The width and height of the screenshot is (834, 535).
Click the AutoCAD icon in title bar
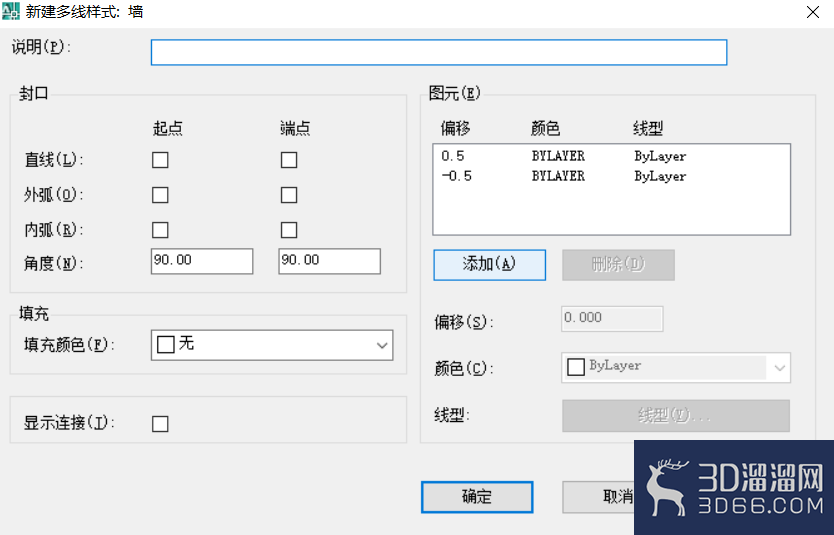(x=11, y=11)
